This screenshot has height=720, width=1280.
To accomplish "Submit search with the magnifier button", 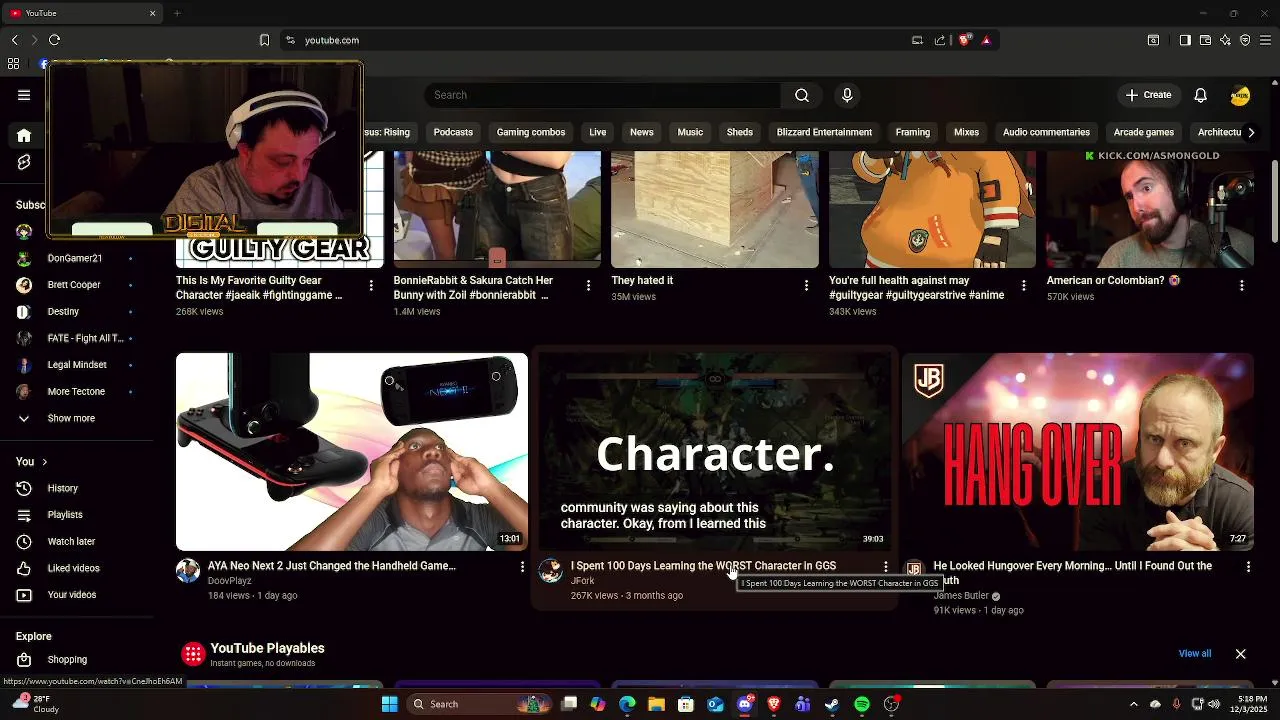I will (x=802, y=95).
